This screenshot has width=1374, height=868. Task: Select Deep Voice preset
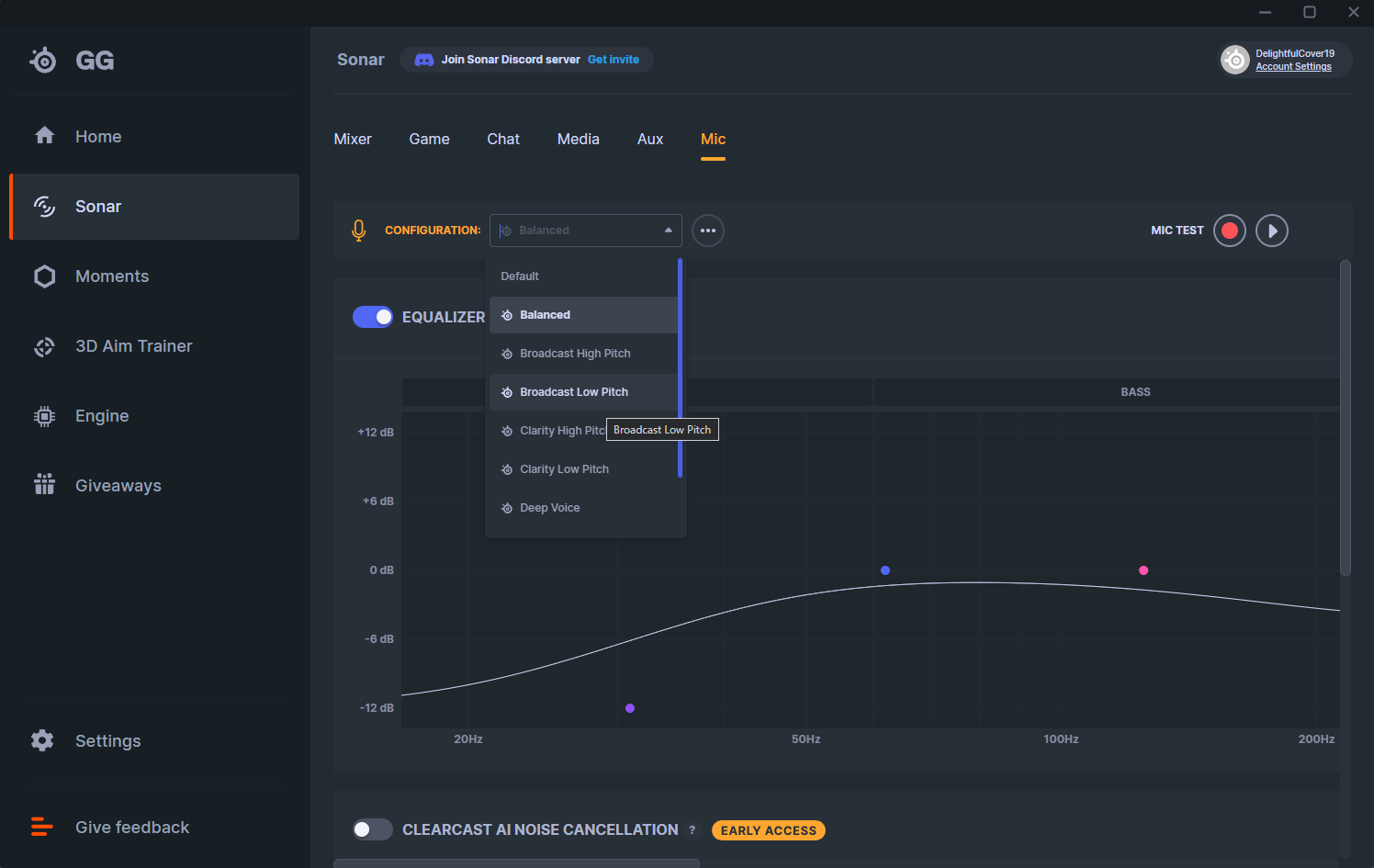point(583,508)
